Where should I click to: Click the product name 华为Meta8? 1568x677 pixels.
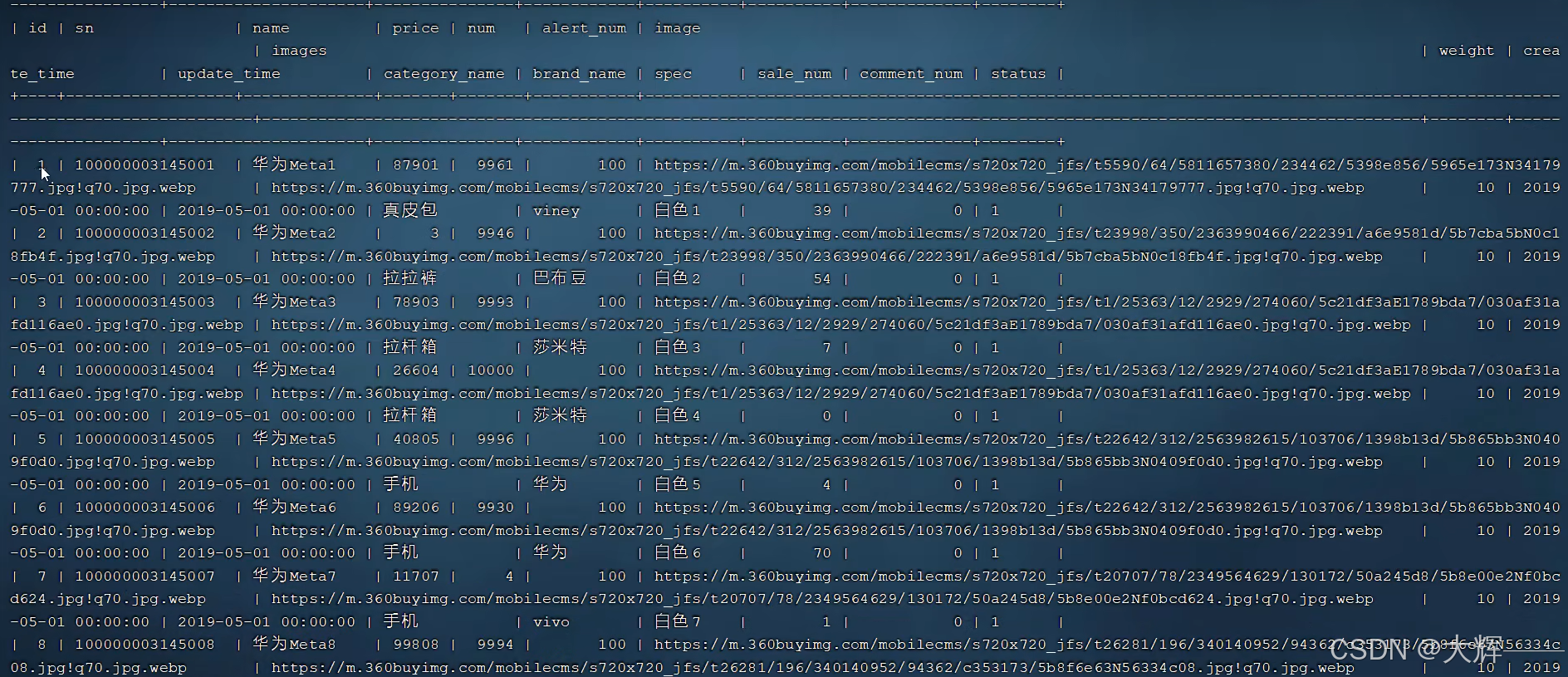(294, 644)
